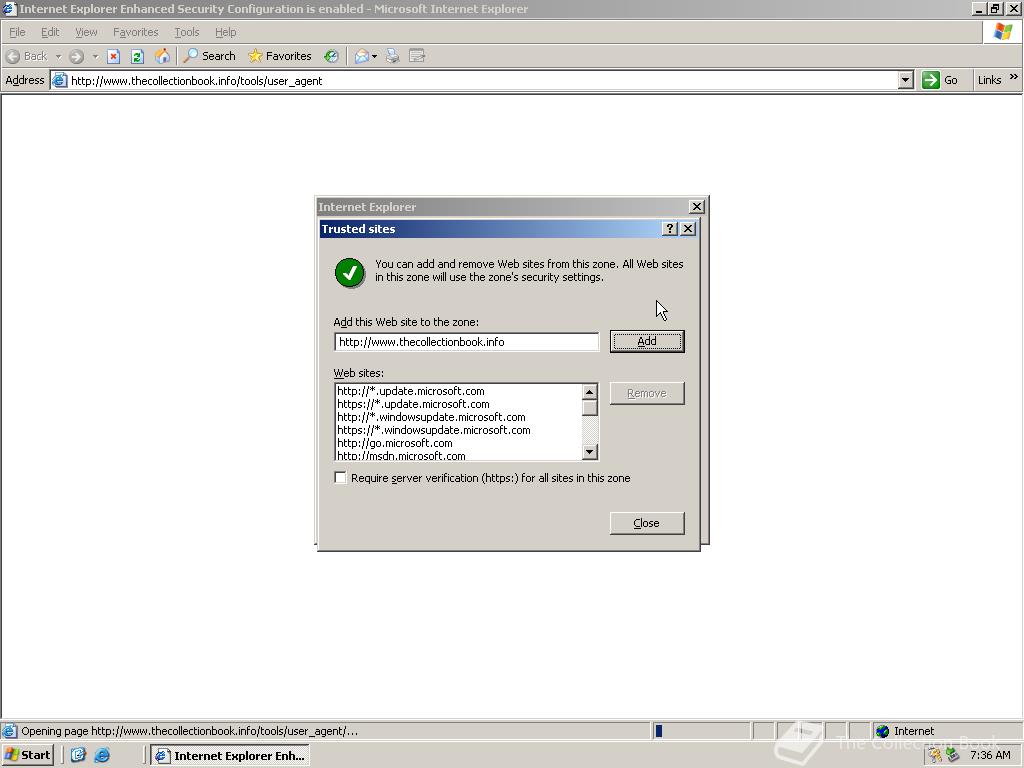This screenshot has width=1024, height=768.
Task: Open the Favorites menu
Action: tap(135, 32)
